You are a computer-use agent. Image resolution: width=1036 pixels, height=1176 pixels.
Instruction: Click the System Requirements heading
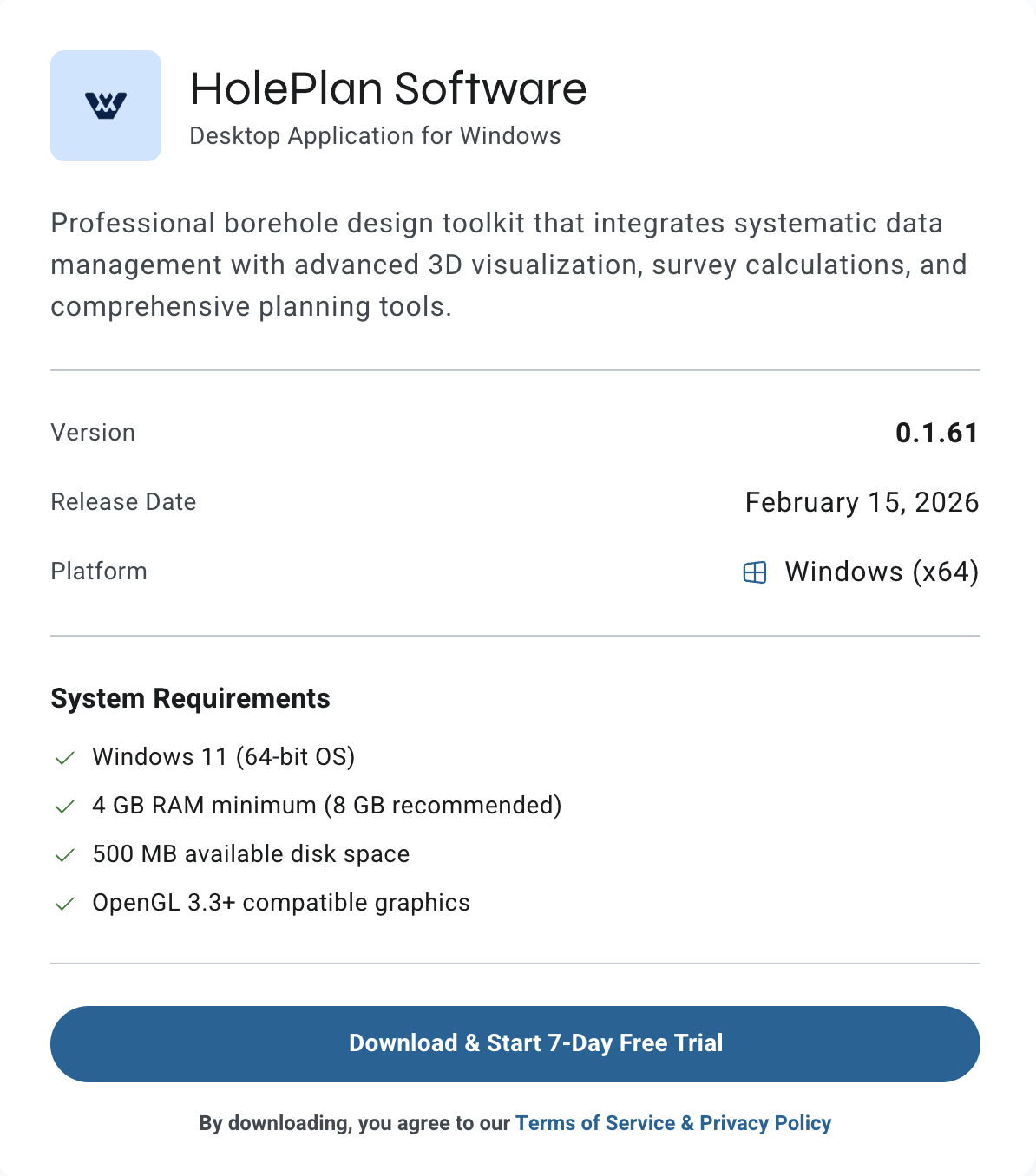coord(190,698)
